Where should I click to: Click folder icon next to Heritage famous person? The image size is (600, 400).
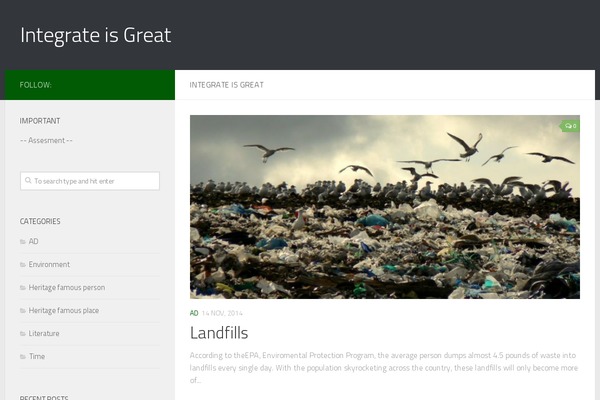[23, 287]
